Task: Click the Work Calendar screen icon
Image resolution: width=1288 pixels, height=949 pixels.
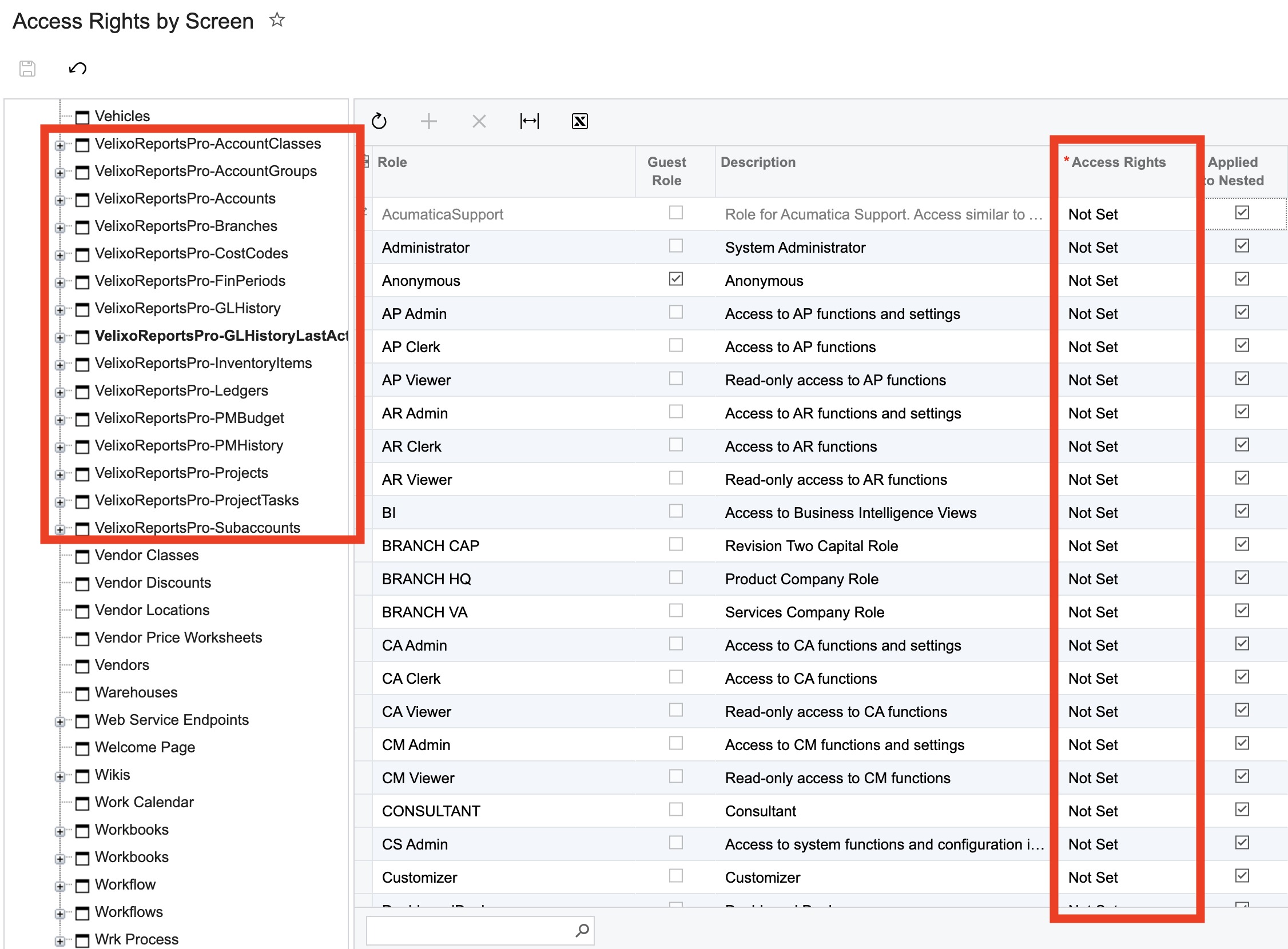Action: [83, 803]
